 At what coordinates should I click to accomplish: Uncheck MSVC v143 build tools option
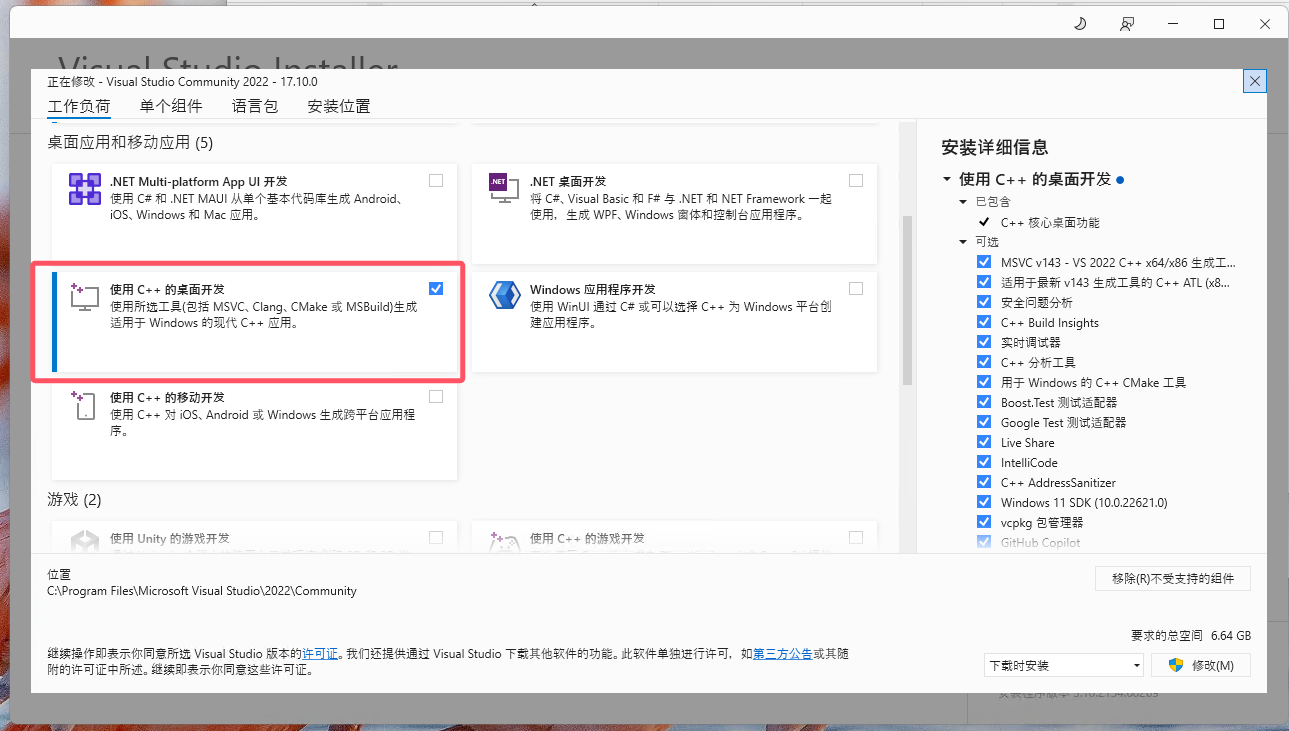[984, 262]
